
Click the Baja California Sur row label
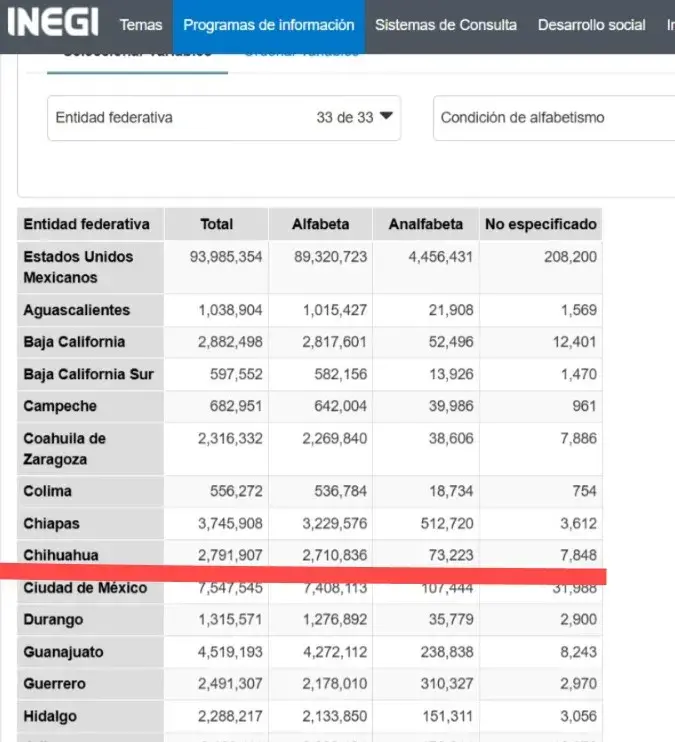(88, 374)
